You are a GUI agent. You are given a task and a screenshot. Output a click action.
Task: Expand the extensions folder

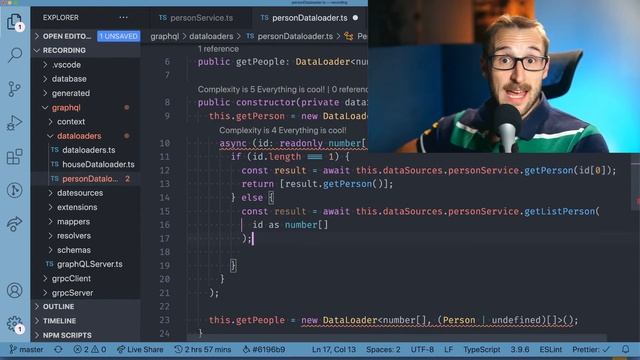pyautogui.click(x=86, y=207)
